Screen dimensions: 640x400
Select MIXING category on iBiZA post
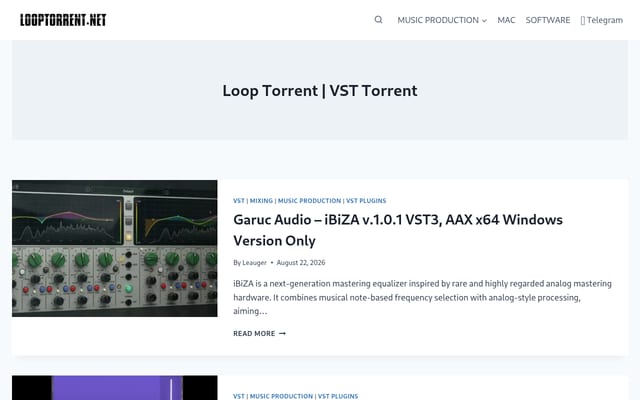click(261, 201)
